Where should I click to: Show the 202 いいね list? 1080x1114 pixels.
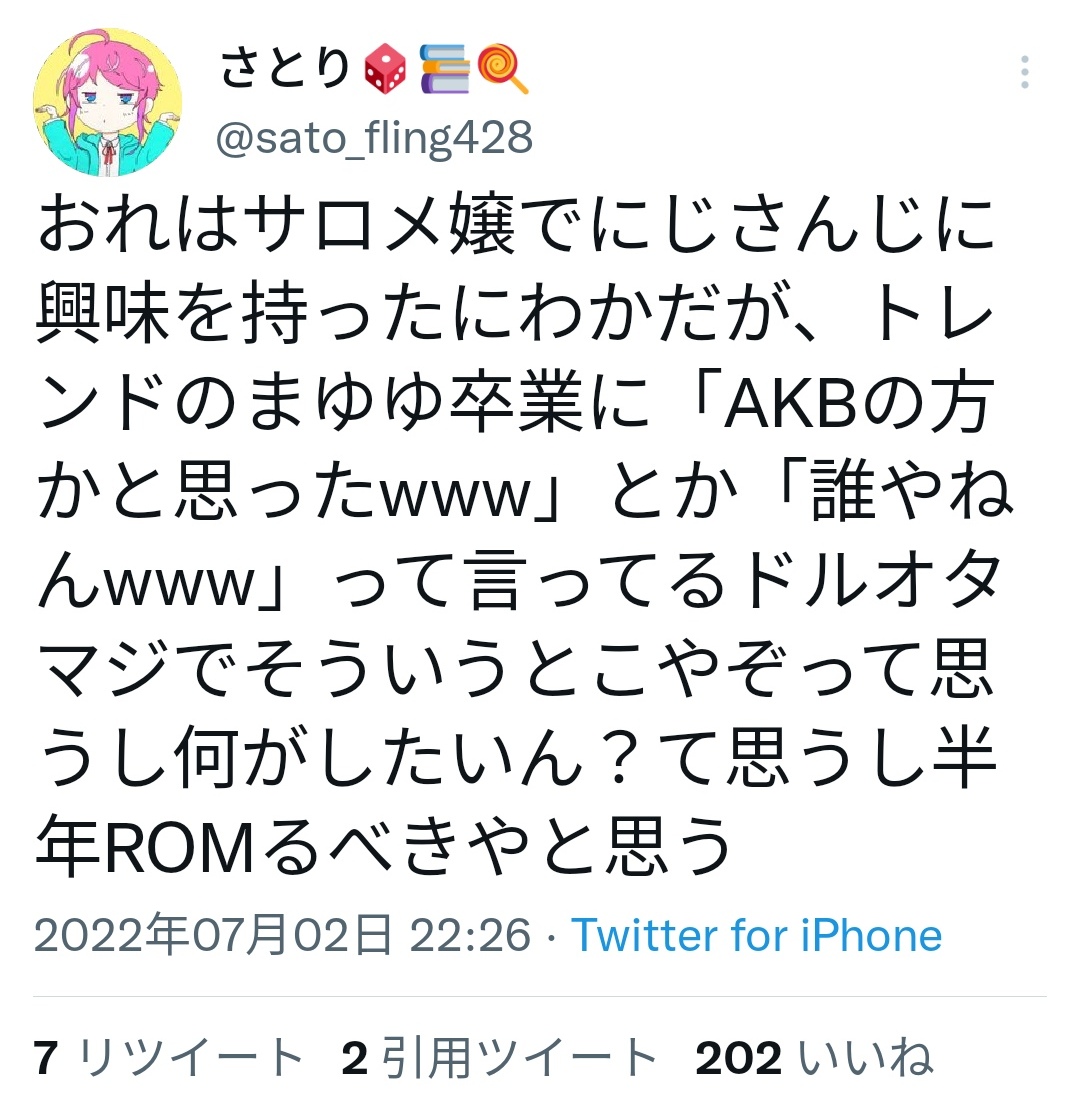tap(814, 1058)
